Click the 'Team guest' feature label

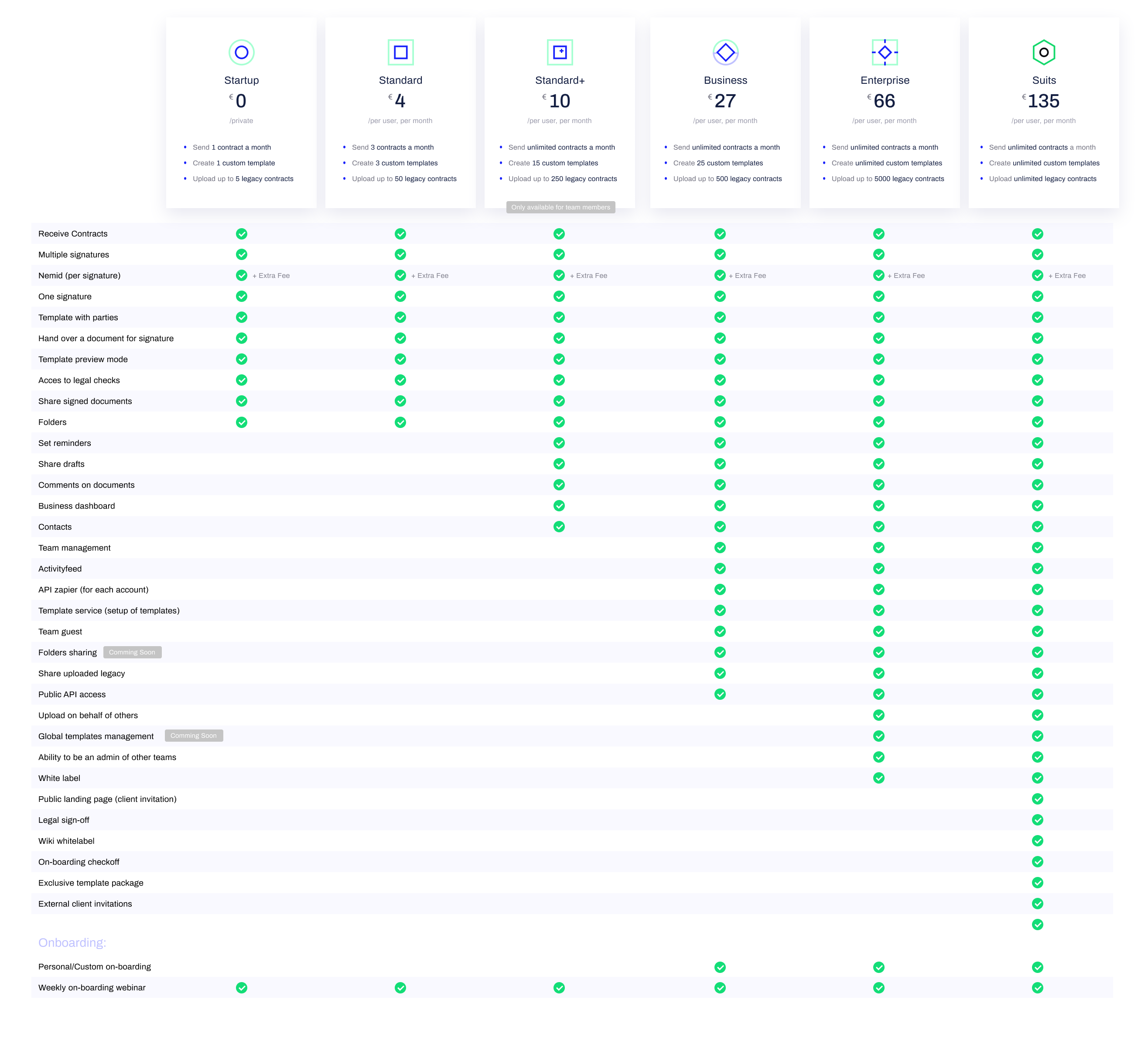[x=60, y=632]
